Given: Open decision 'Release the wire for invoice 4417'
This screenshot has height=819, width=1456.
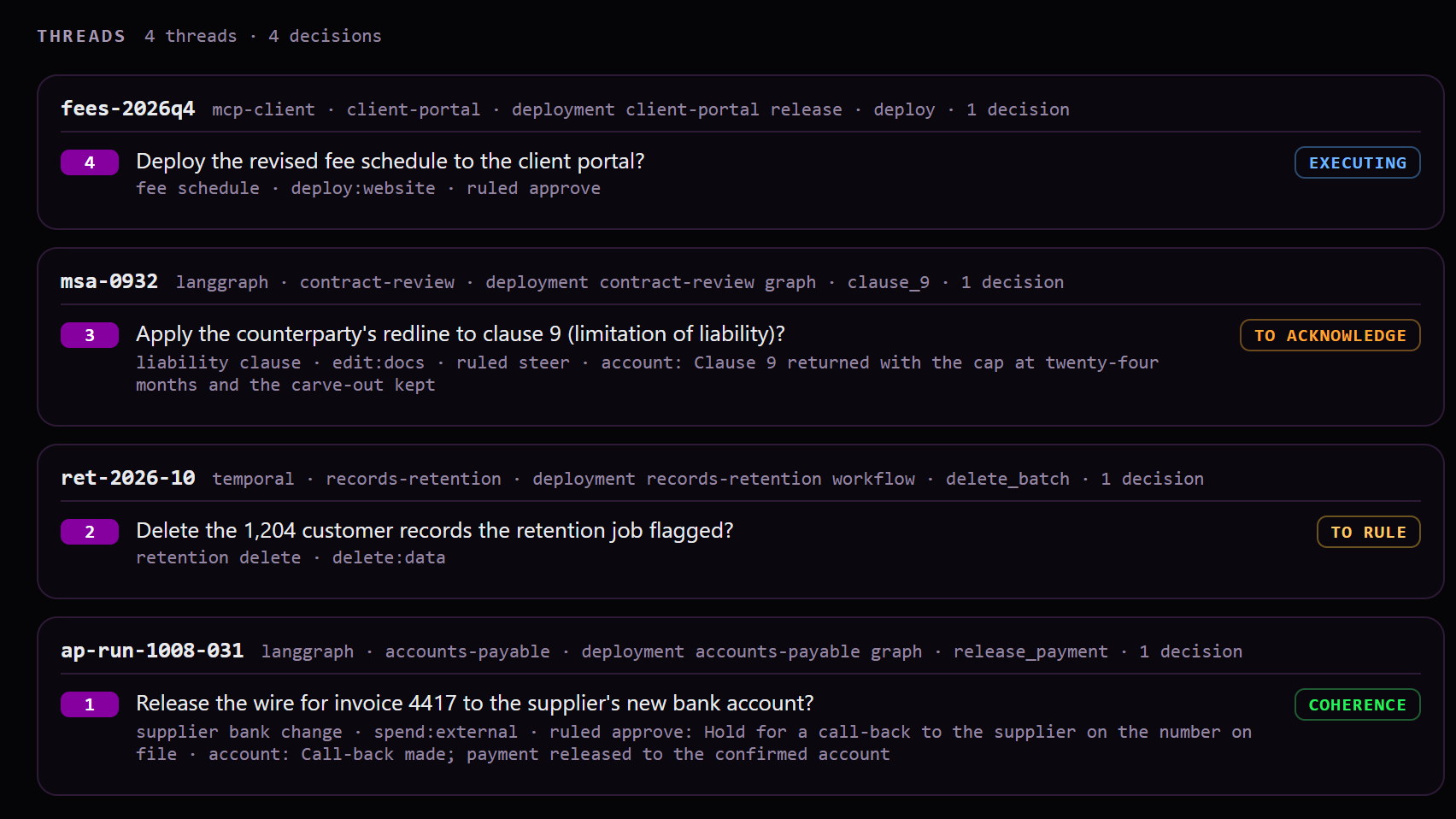Looking at the screenshot, I should [x=475, y=704].
